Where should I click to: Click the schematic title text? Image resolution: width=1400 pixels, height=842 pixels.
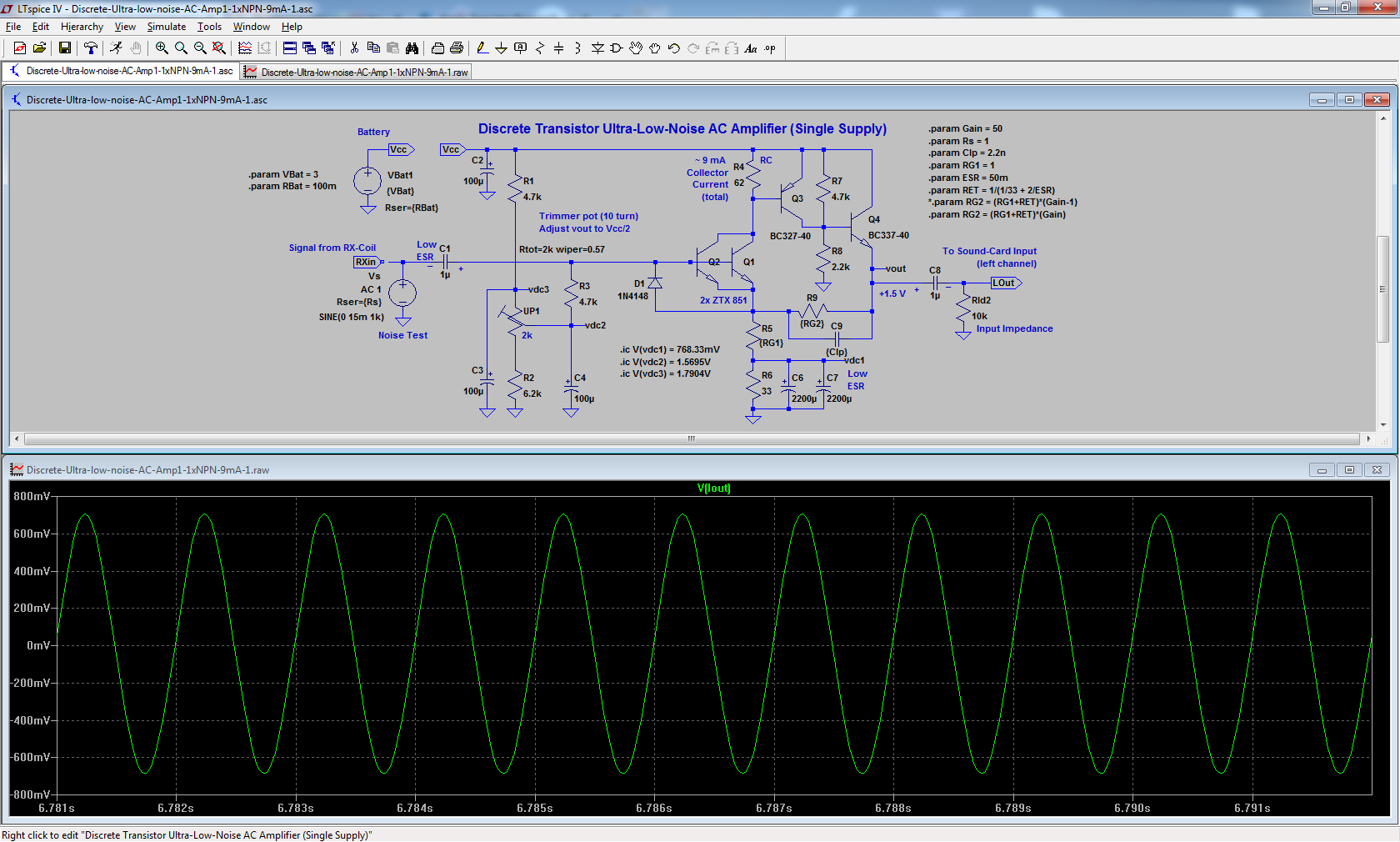point(682,129)
